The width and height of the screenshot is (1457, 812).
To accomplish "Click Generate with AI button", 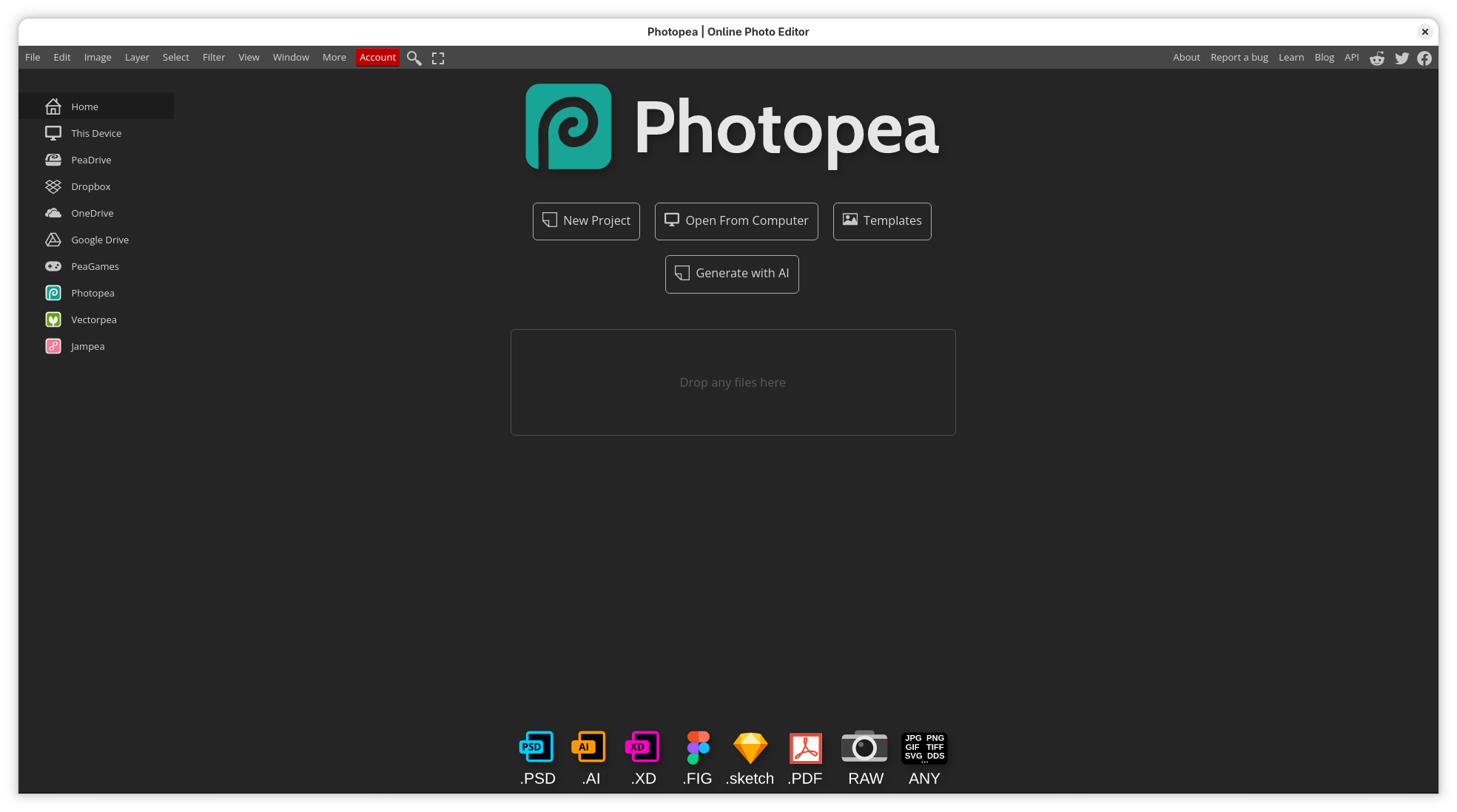I will [x=732, y=274].
